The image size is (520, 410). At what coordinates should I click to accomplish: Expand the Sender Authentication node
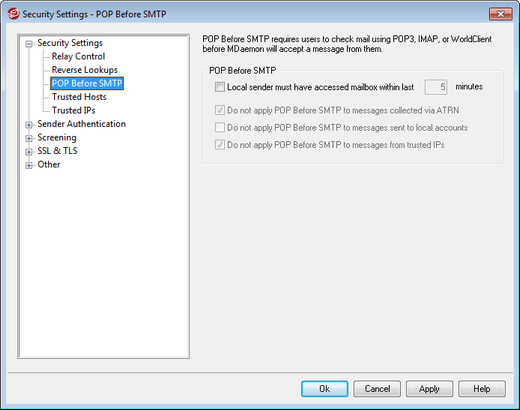click(x=29, y=125)
